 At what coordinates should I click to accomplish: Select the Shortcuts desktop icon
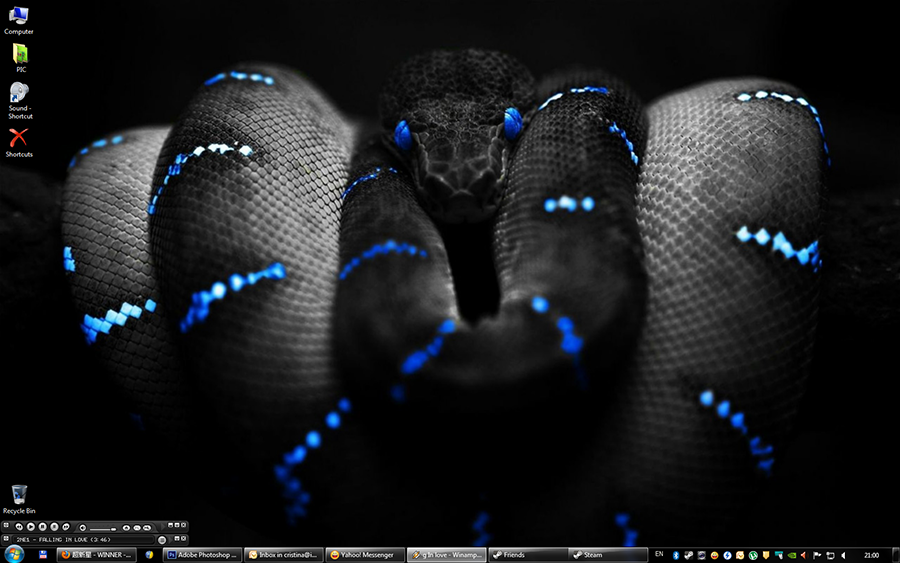click(x=19, y=142)
